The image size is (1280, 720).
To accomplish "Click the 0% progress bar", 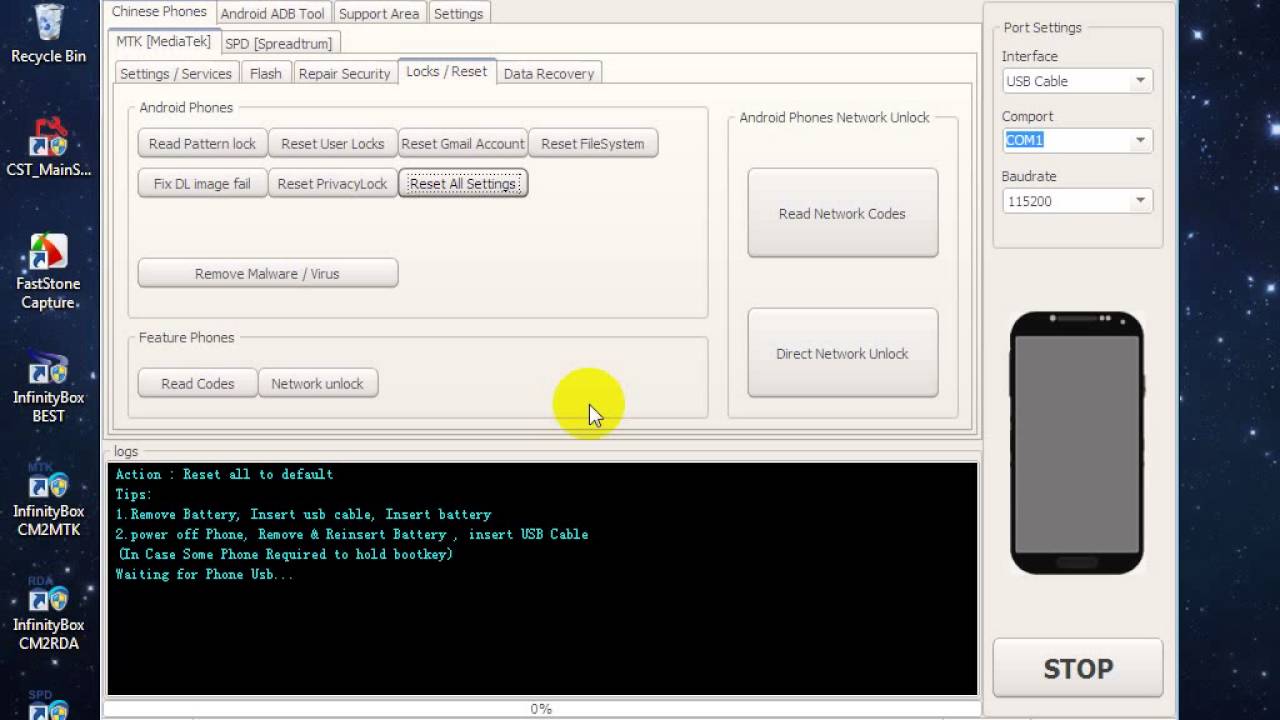I will pos(540,708).
